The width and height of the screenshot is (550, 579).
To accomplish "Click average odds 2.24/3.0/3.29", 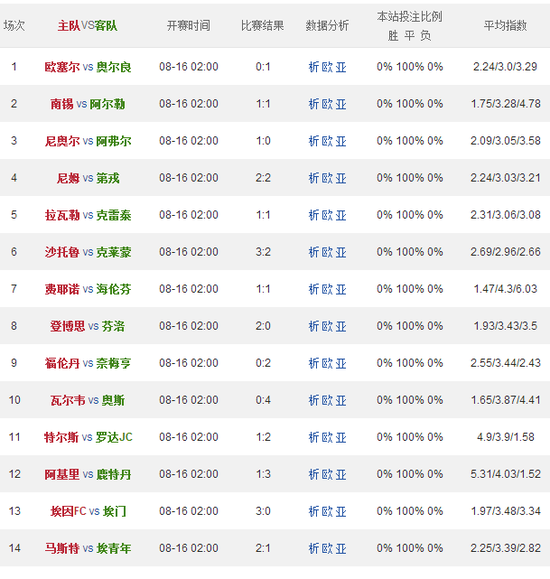I will pos(505,67).
